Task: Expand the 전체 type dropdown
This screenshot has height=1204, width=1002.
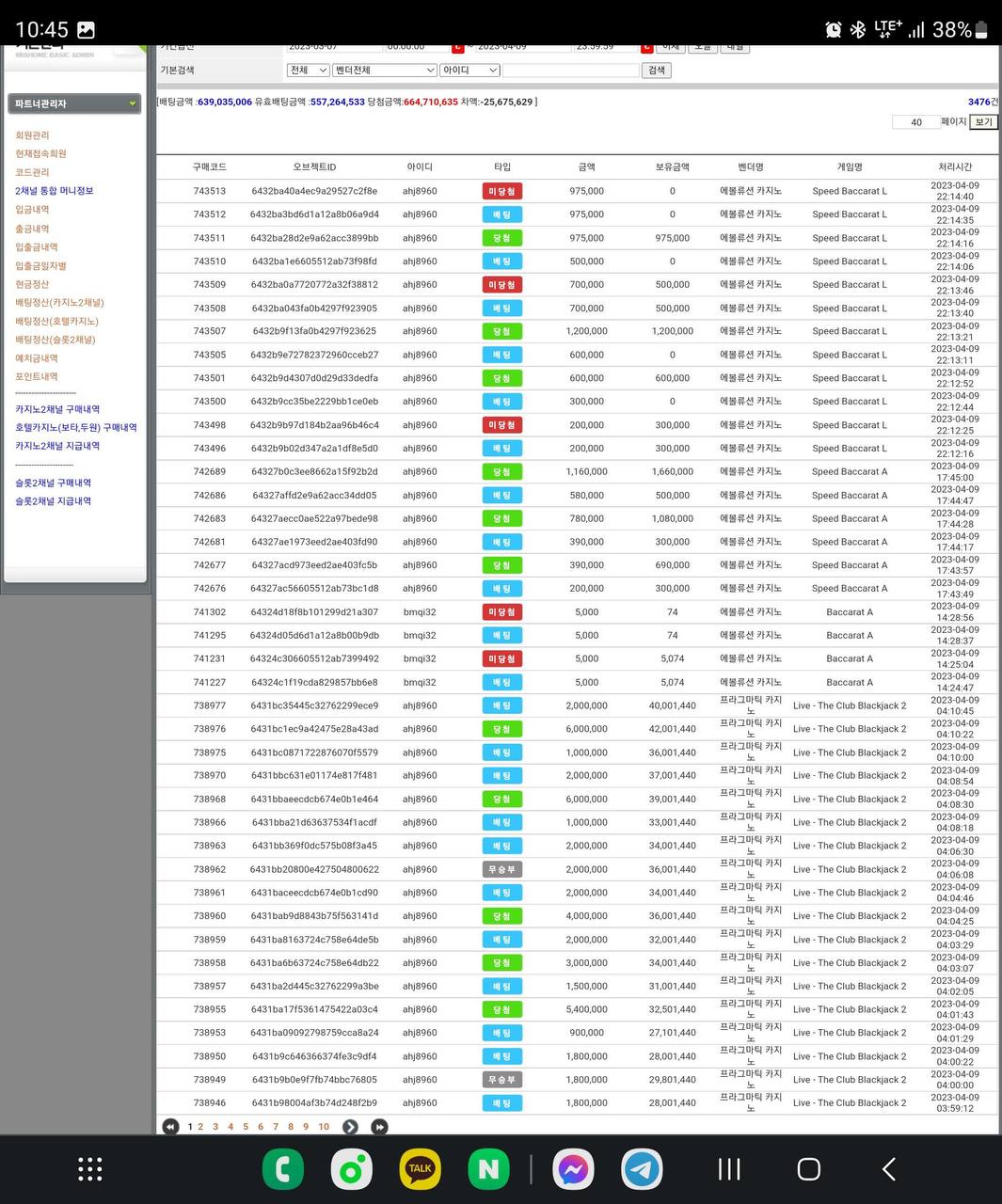Action: [x=308, y=71]
